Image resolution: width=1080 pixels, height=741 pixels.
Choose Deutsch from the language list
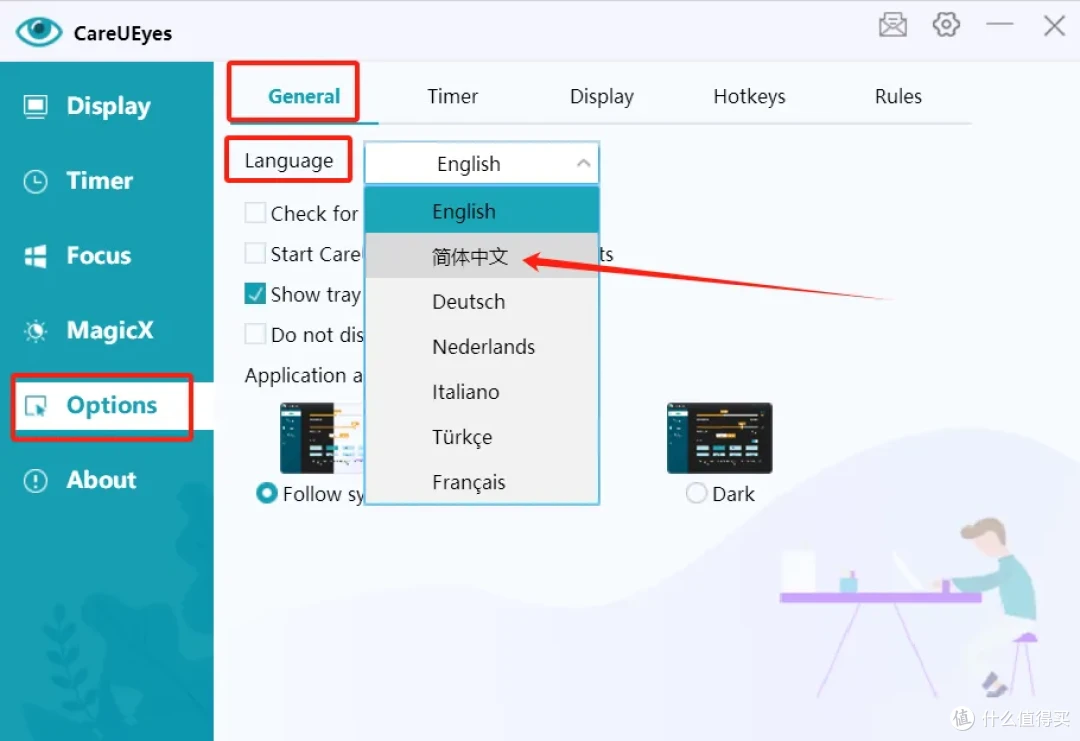[x=481, y=302]
